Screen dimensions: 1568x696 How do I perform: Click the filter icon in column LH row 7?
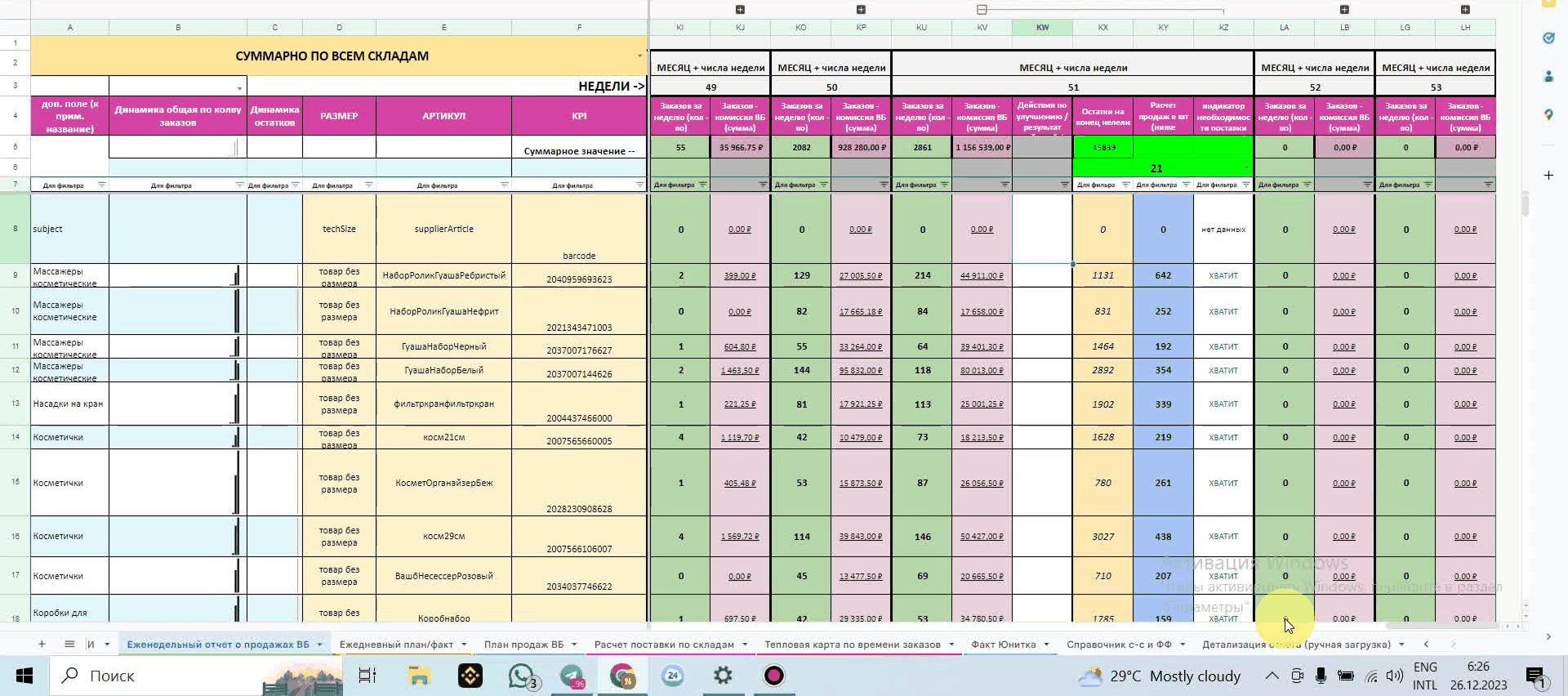click(1488, 185)
